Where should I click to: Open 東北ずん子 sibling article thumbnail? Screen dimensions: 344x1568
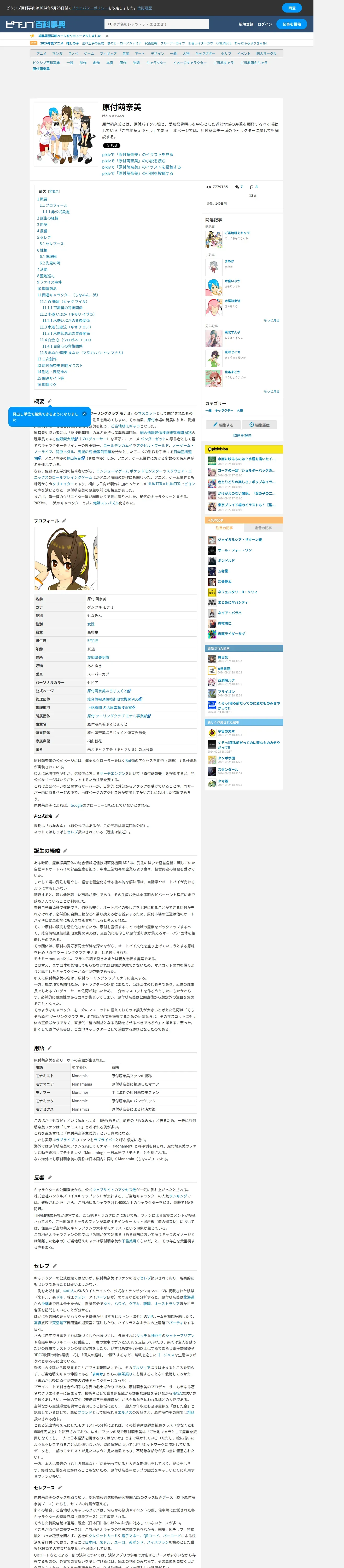coord(214,339)
